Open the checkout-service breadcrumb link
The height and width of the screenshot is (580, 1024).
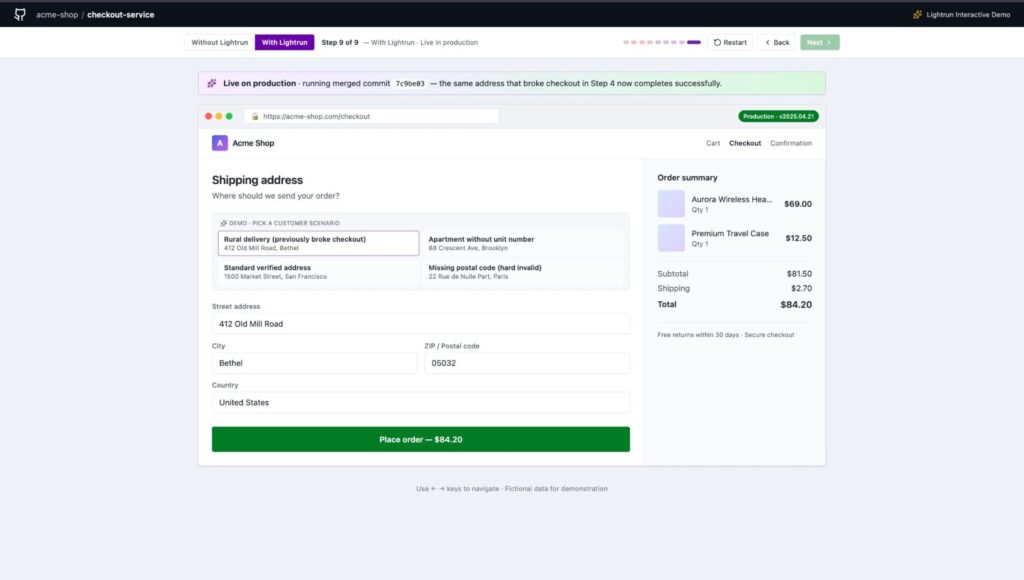(x=121, y=14)
